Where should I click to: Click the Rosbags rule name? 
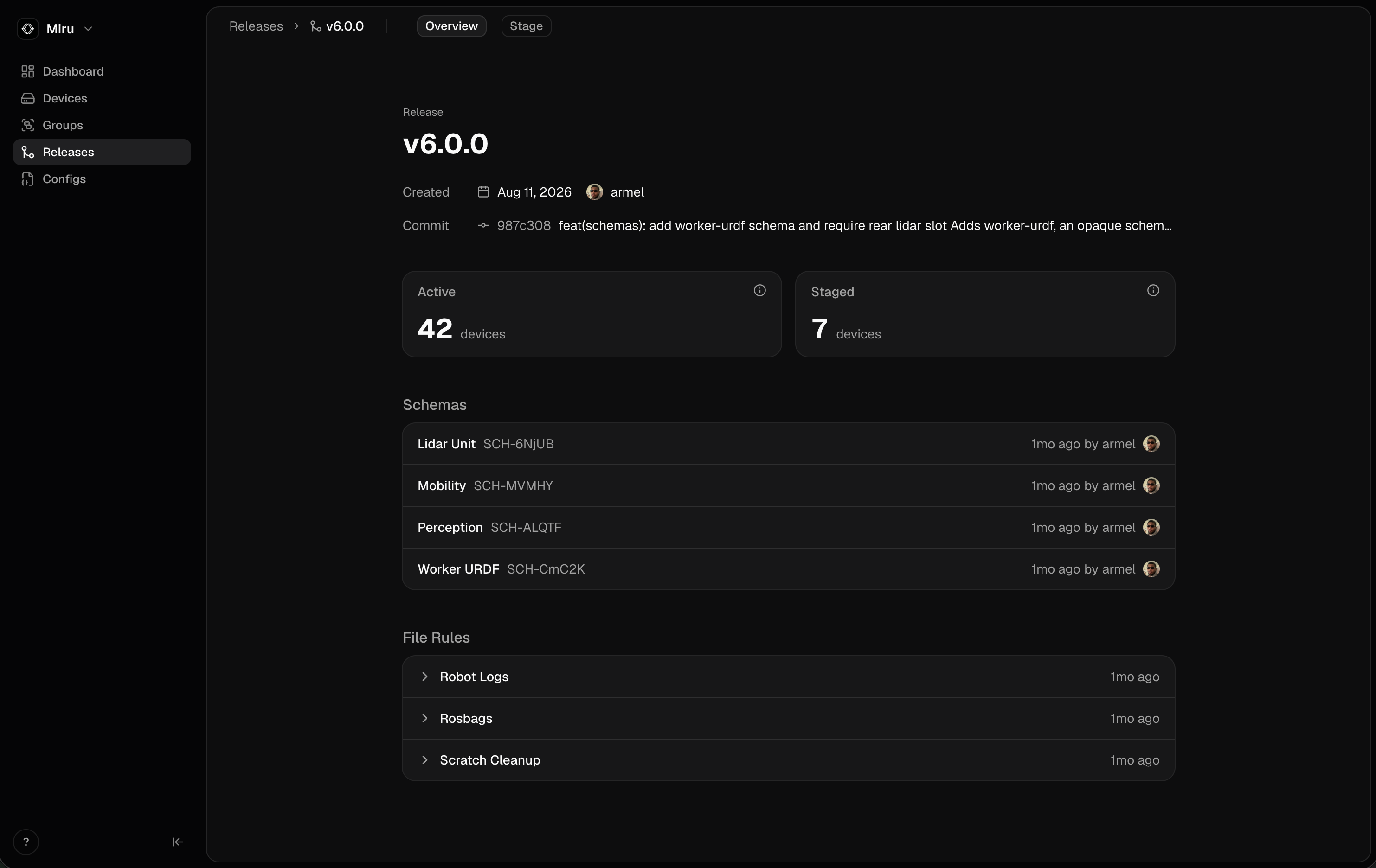466,718
